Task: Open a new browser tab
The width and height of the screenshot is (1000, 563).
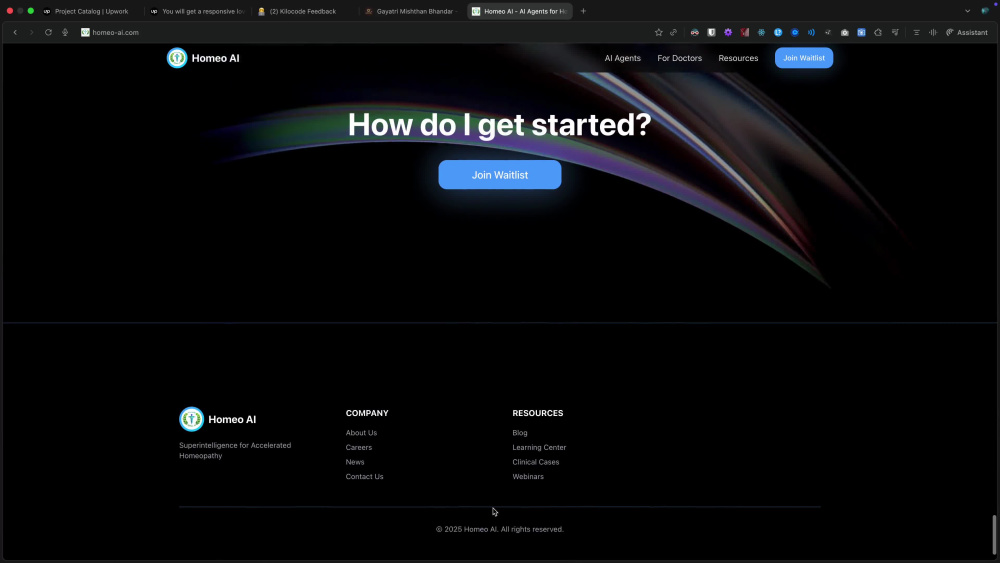Action: [x=583, y=11]
